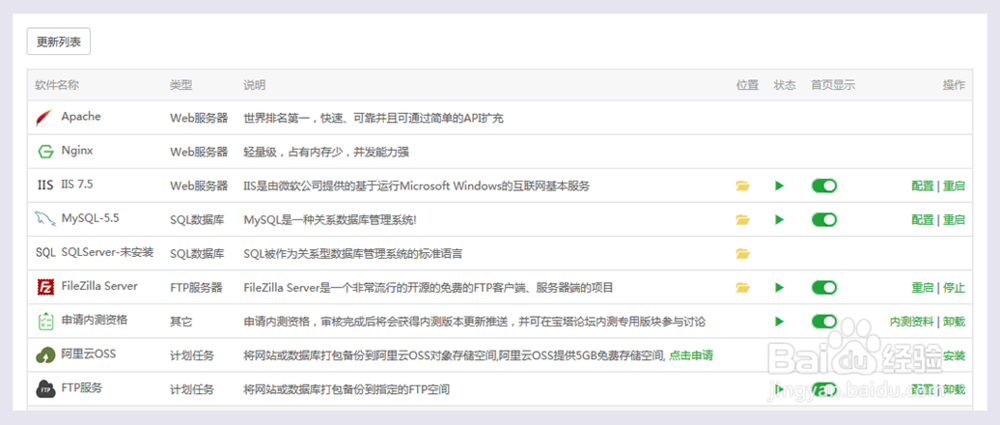
Task: Click the green play status of IIS 7.5
Action: tap(779, 186)
